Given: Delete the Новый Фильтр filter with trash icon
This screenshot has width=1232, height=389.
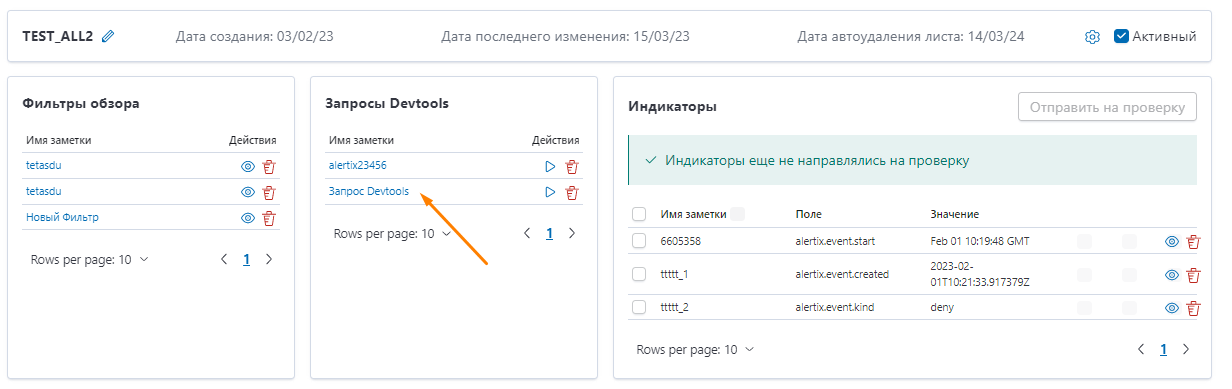Looking at the screenshot, I should pos(268,217).
